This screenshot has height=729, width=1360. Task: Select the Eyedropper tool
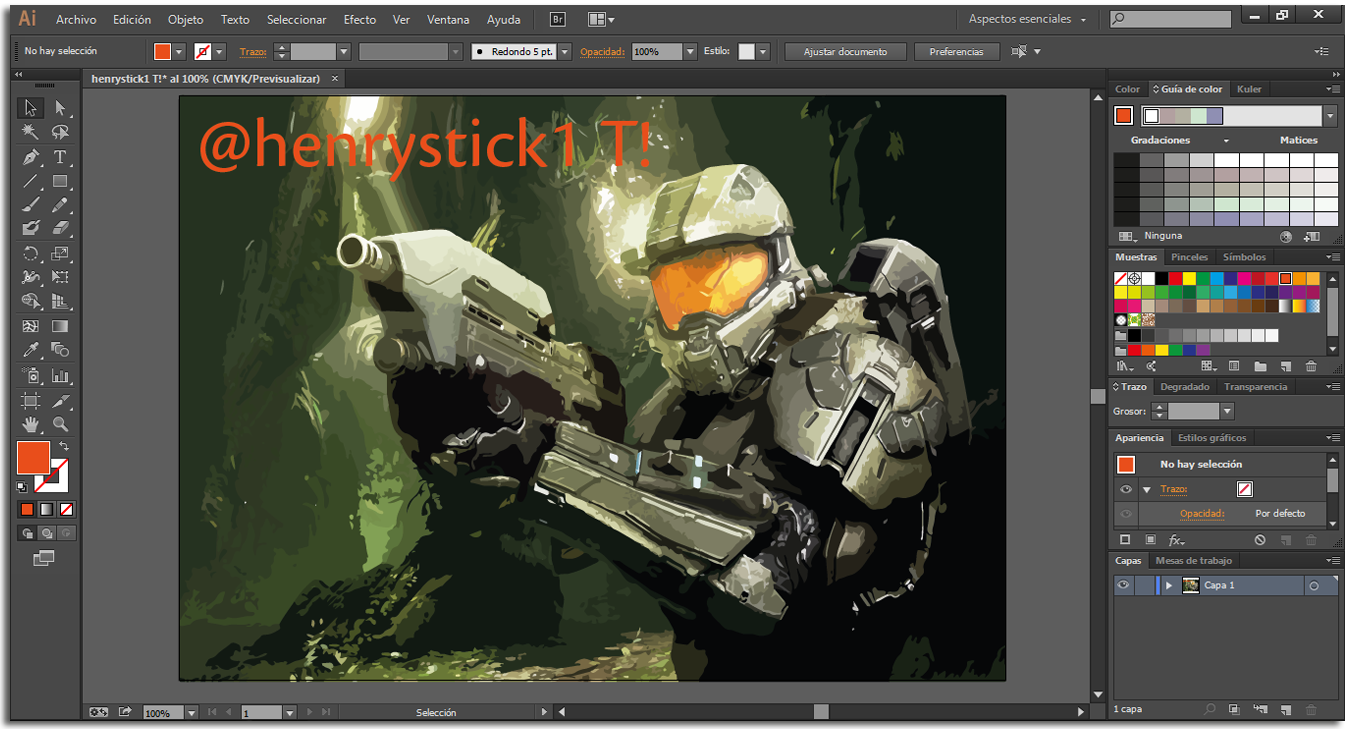coord(31,350)
